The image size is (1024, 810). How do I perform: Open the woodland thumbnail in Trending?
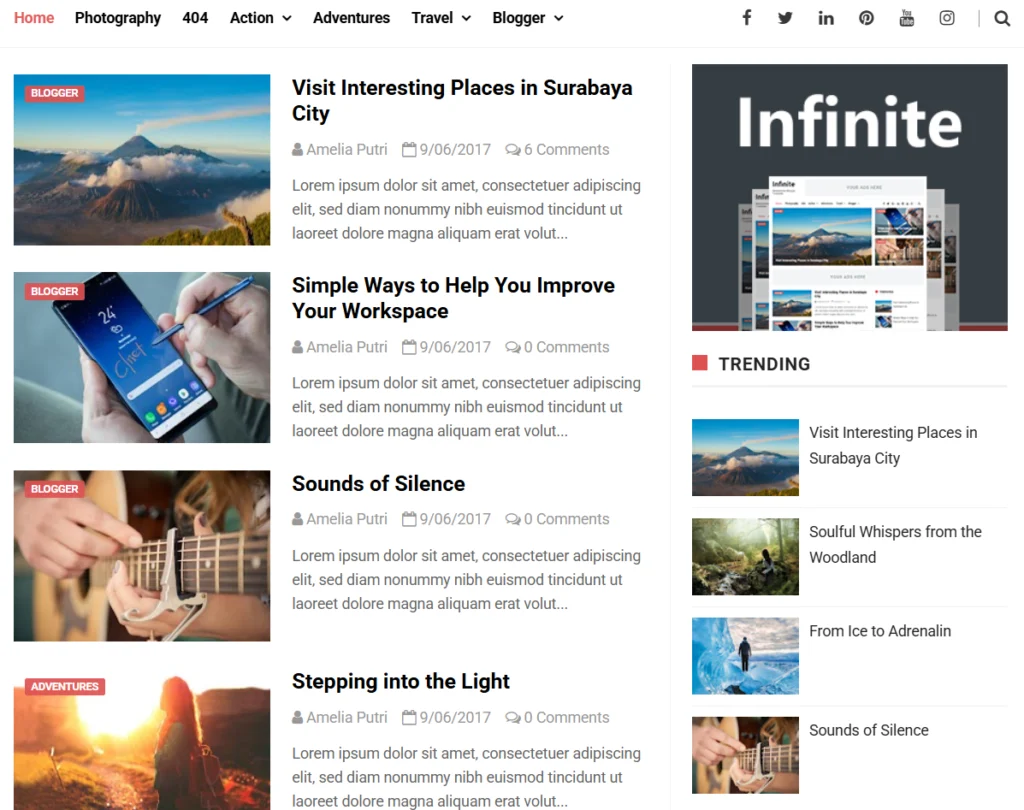(x=745, y=557)
